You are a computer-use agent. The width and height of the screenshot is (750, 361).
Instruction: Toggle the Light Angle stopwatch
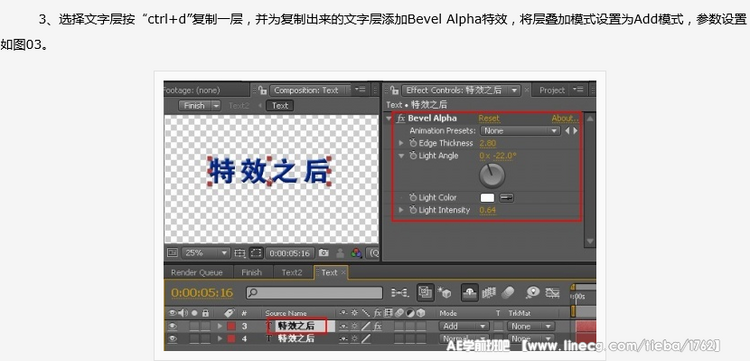click(x=413, y=156)
